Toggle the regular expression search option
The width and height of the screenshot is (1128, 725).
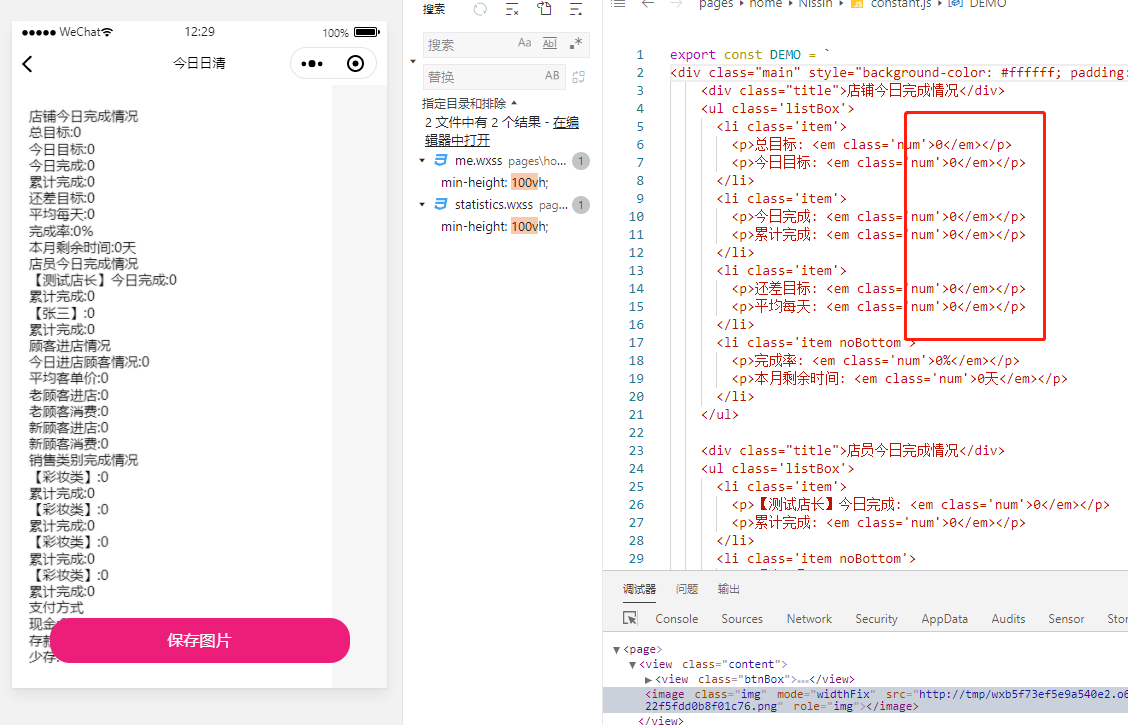coord(576,43)
